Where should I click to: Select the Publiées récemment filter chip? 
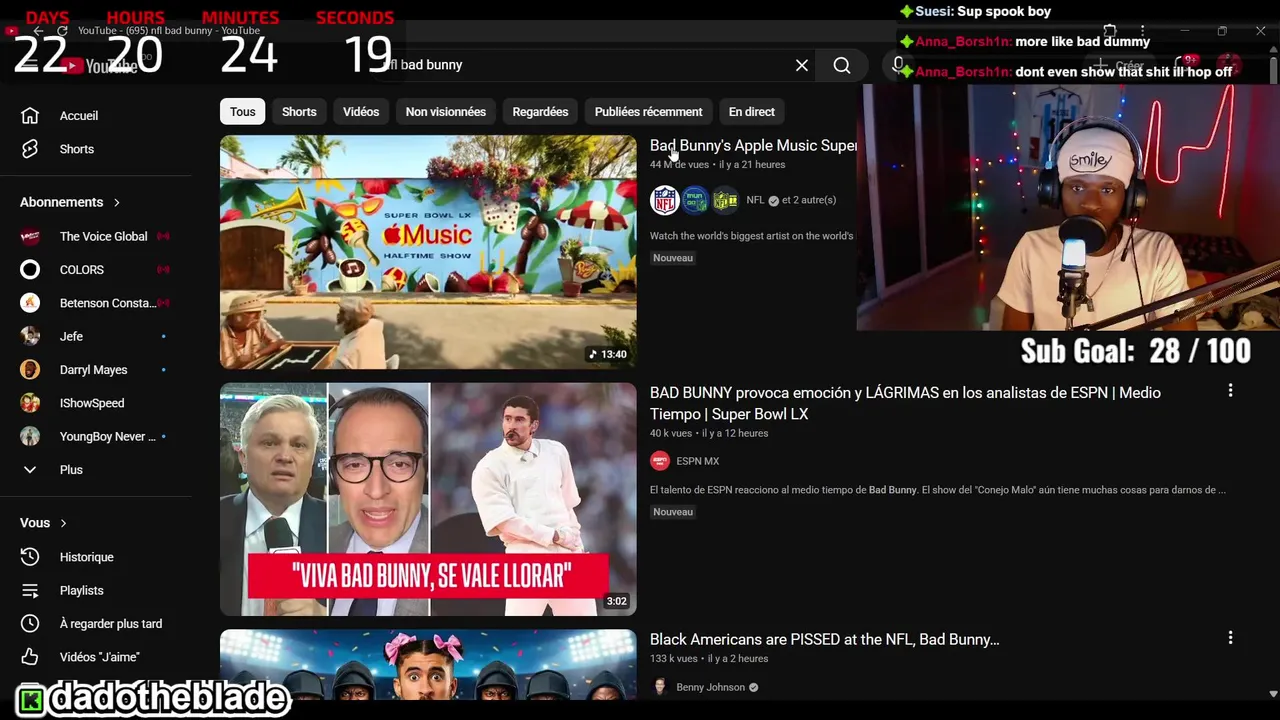(x=648, y=112)
